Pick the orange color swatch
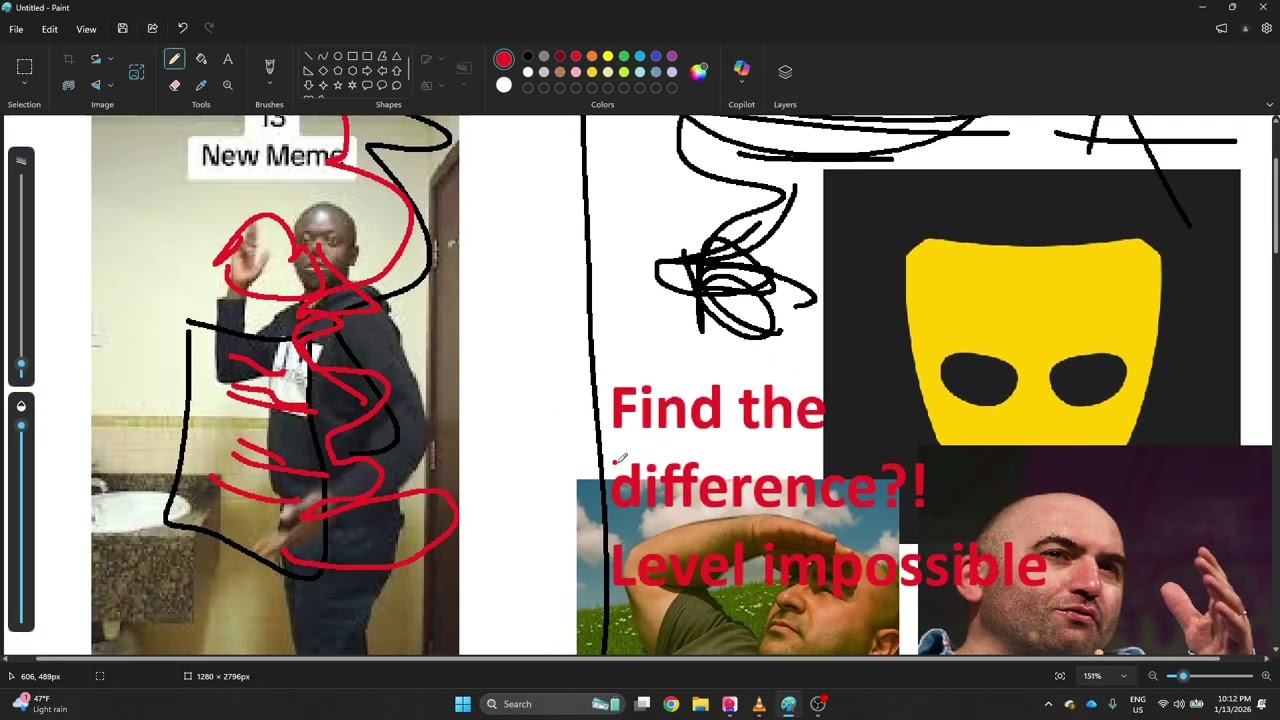The height and width of the screenshot is (720, 1280). click(592, 56)
